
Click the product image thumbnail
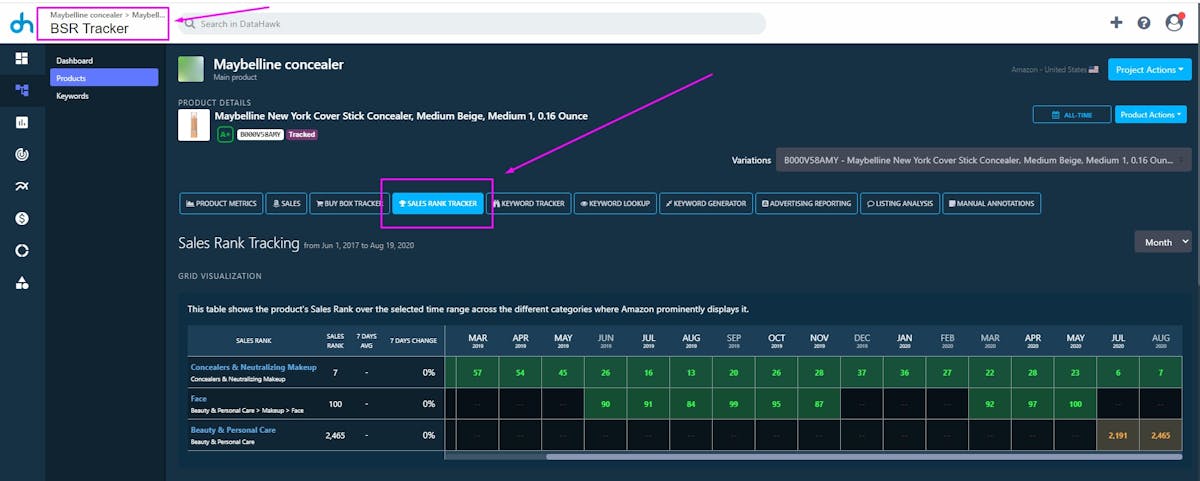coord(194,125)
